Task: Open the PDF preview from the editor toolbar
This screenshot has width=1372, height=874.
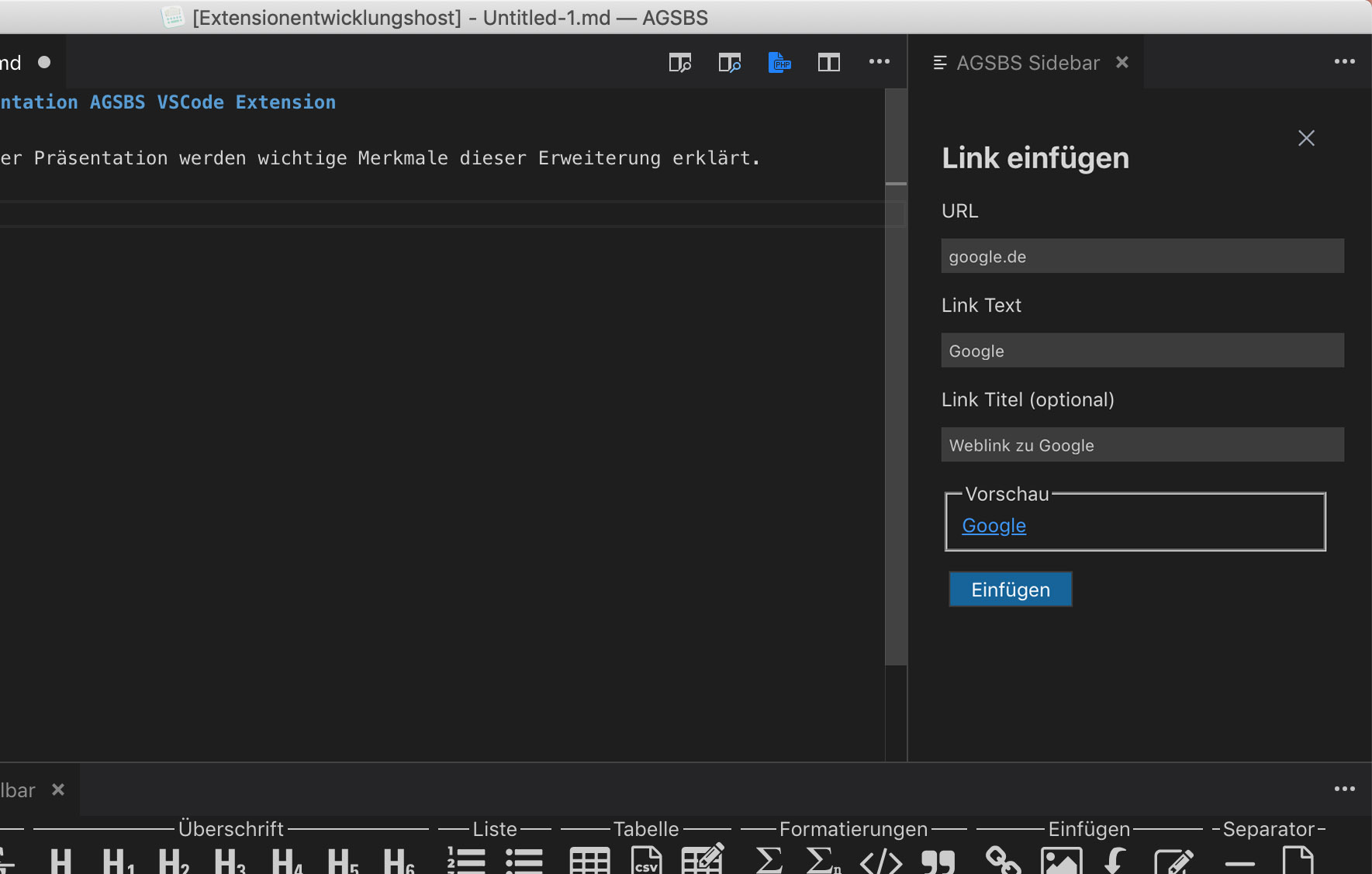Action: pos(779,62)
